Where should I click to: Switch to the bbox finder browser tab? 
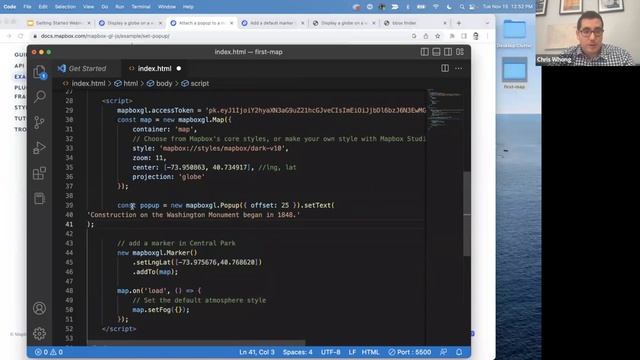pyautogui.click(x=416, y=23)
